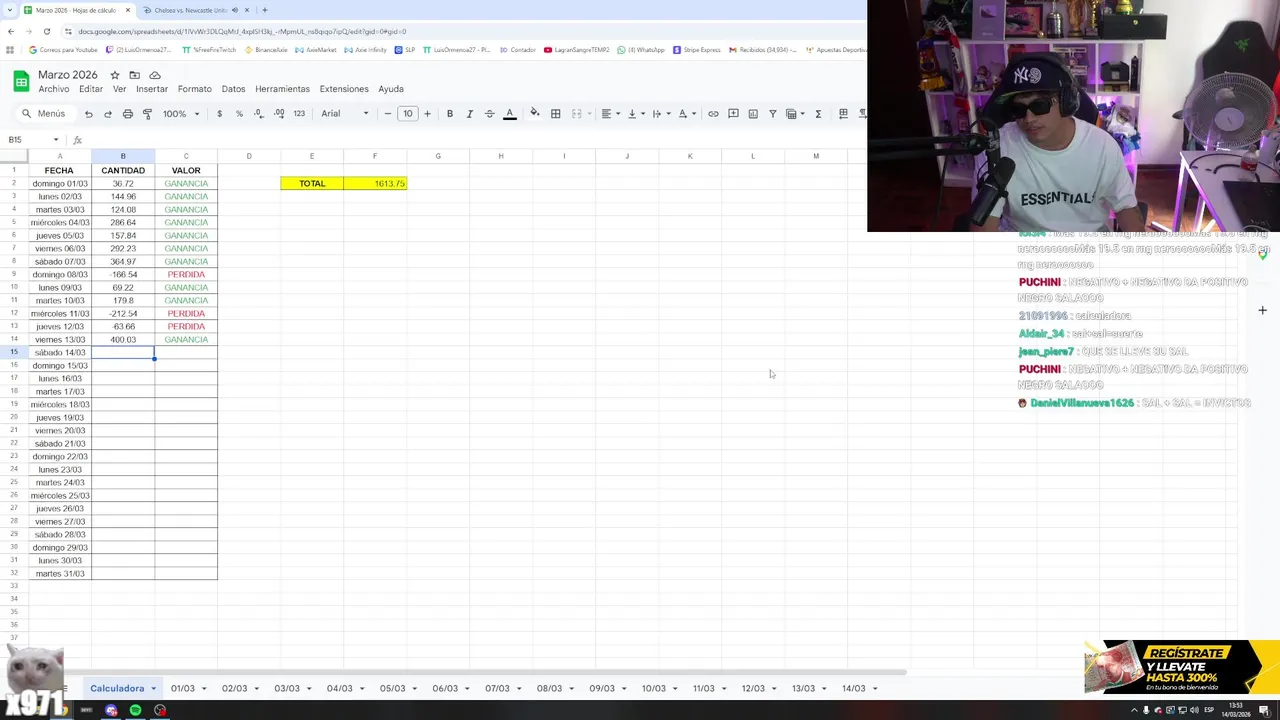Activate the paint format roller
The height and width of the screenshot is (720, 1280).
click(x=147, y=114)
